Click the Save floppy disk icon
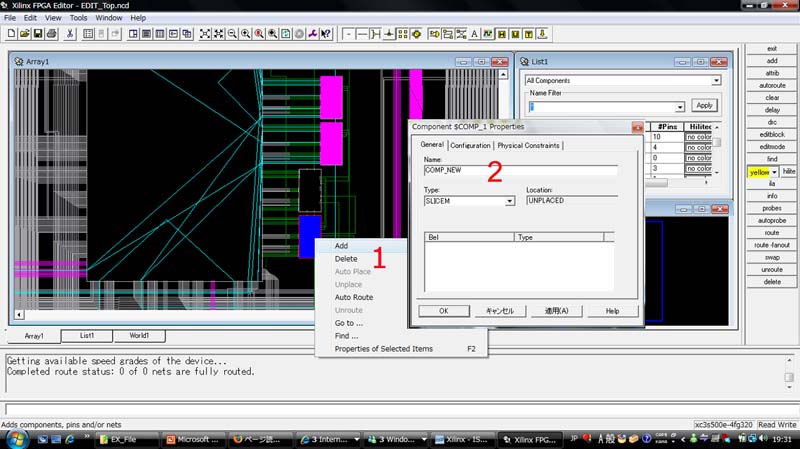The height and width of the screenshot is (449, 800). pyautogui.click(x=38, y=34)
